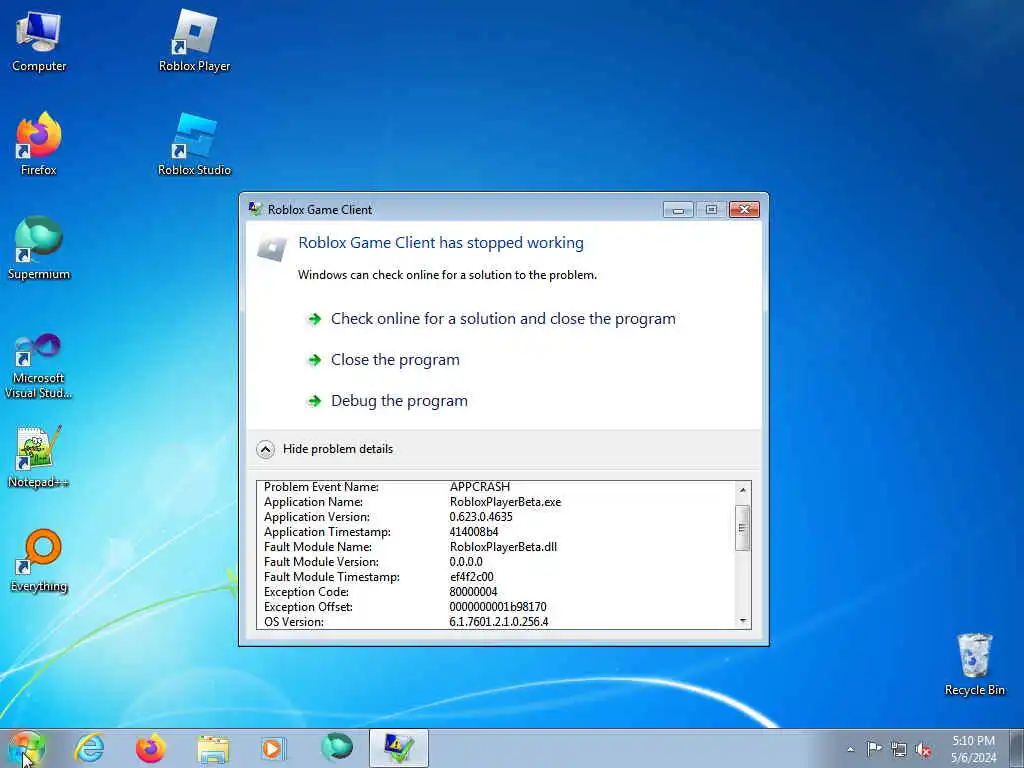Open the Action Center flag tray icon
1024x768 pixels.
[874, 749]
